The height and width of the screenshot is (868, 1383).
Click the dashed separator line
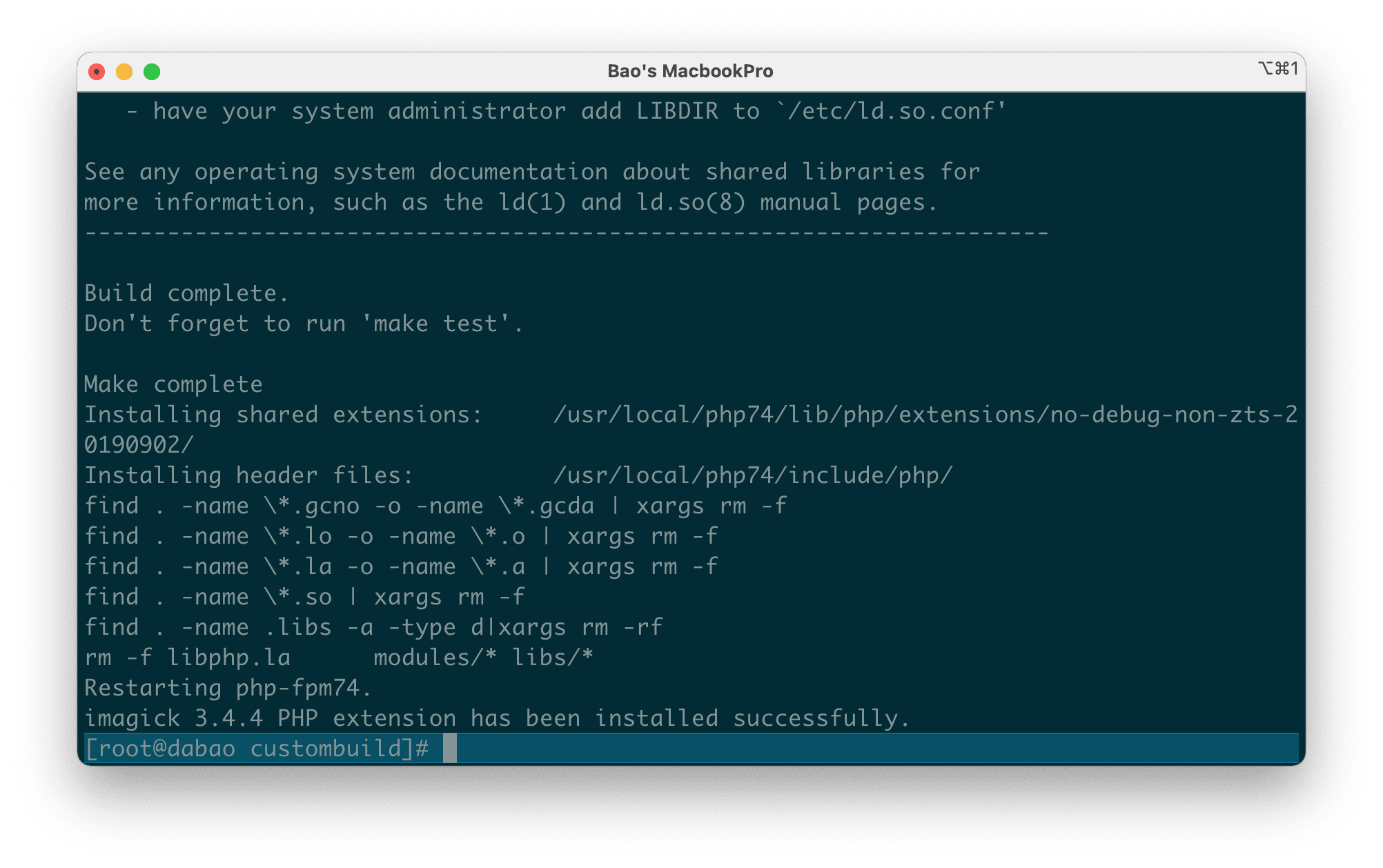tap(566, 233)
